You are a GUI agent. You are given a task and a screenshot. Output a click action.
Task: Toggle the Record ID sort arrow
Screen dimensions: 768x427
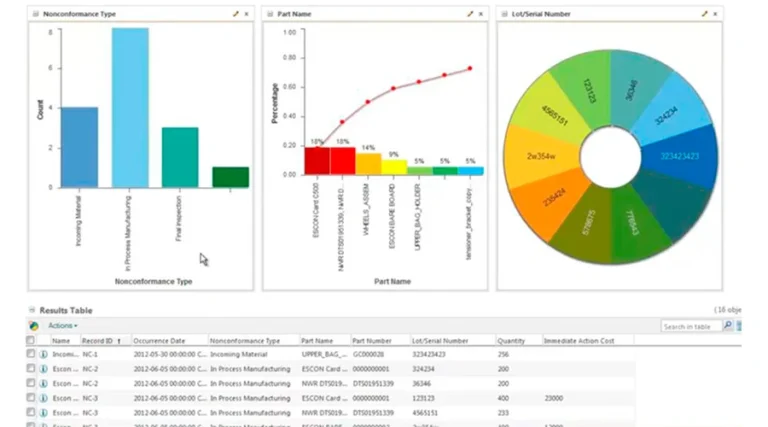click(x=119, y=341)
